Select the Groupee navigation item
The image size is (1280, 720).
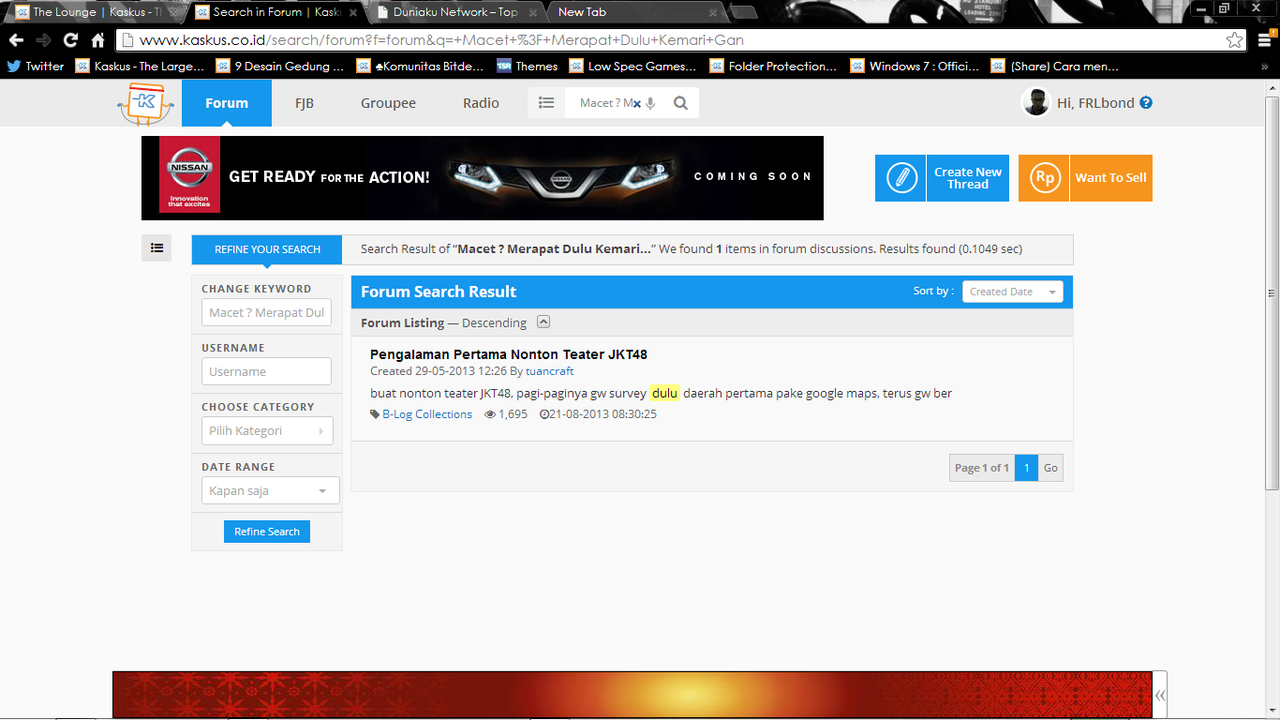click(388, 103)
